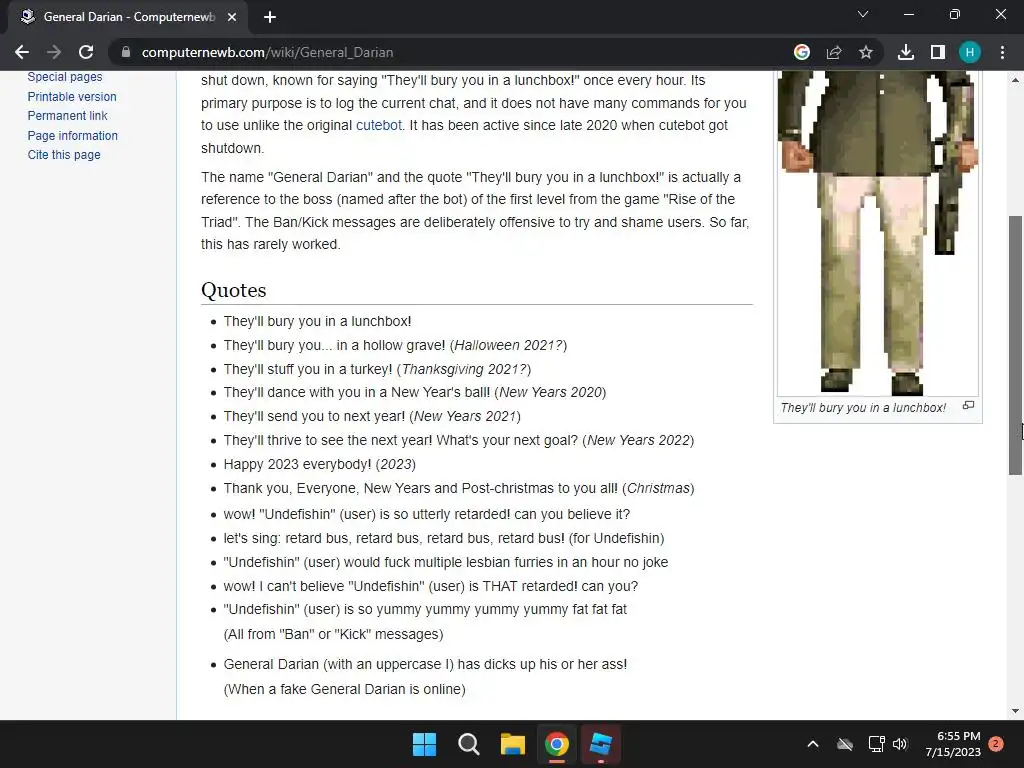Open Page information in sidebar
Viewport: 1024px width, 768px height.
click(x=72, y=136)
